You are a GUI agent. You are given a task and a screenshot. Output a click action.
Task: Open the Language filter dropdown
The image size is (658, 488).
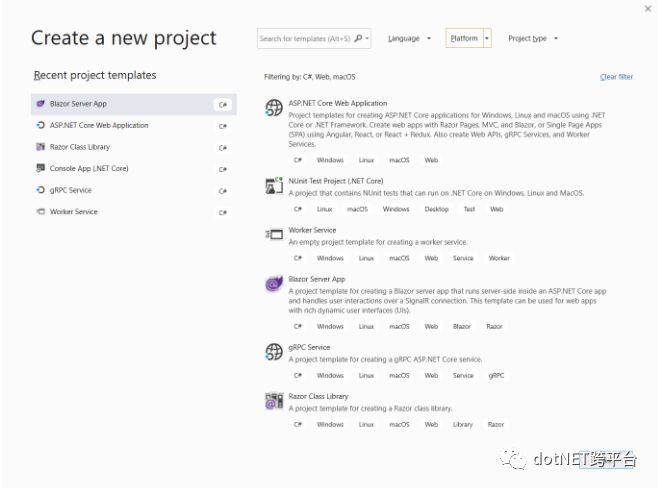click(409, 39)
